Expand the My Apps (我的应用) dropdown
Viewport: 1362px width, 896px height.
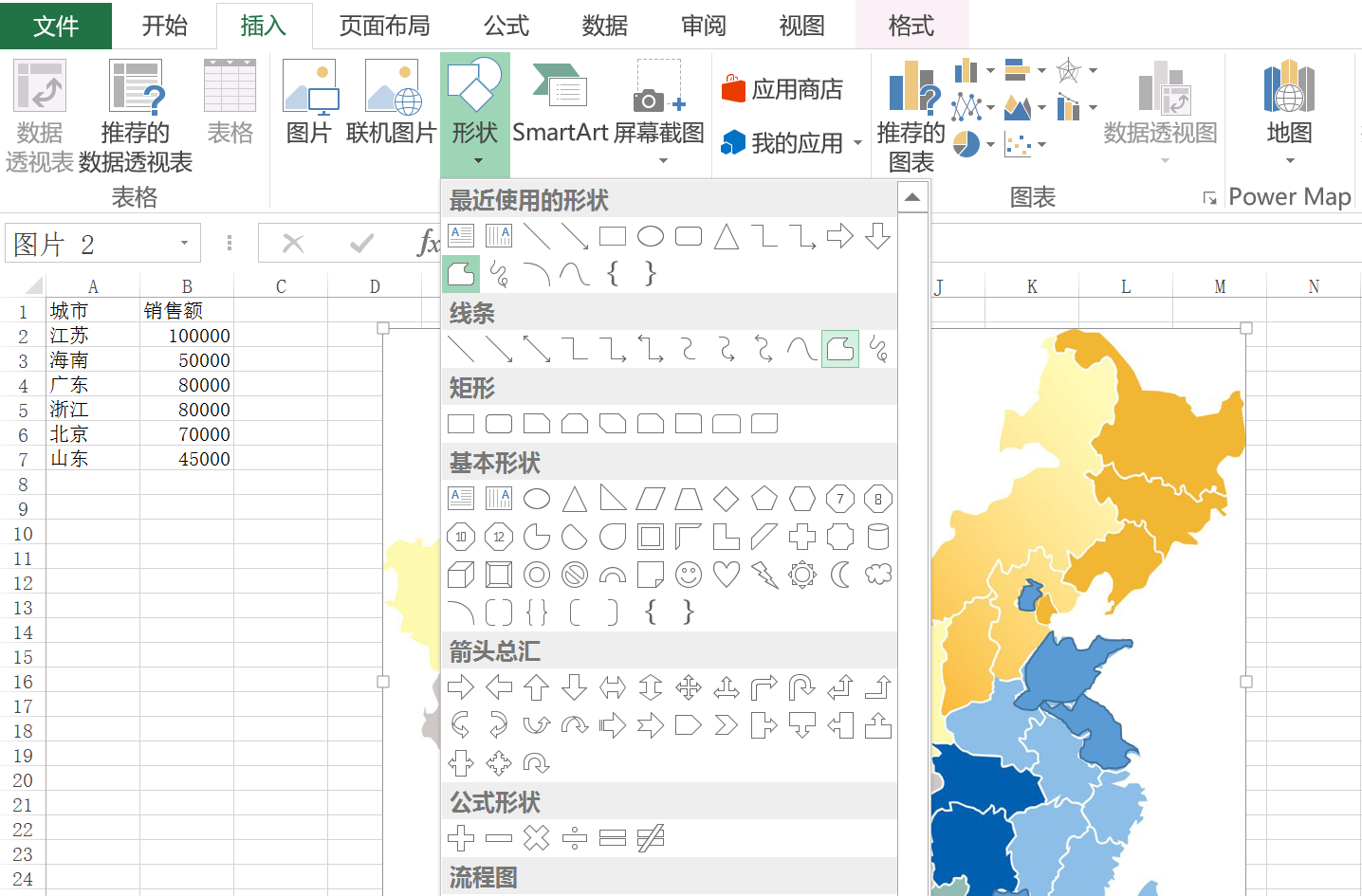(857, 143)
